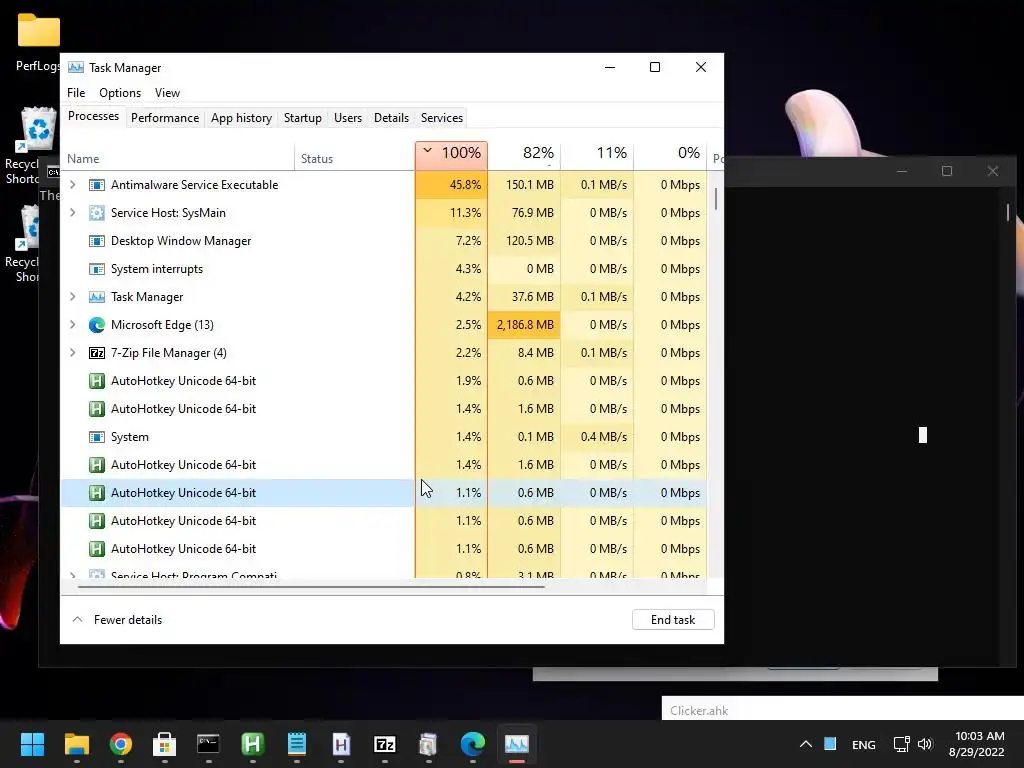This screenshot has height=768, width=1024.
Task: Open Google Chrome from the taskbar
Action: click(121, 744)
